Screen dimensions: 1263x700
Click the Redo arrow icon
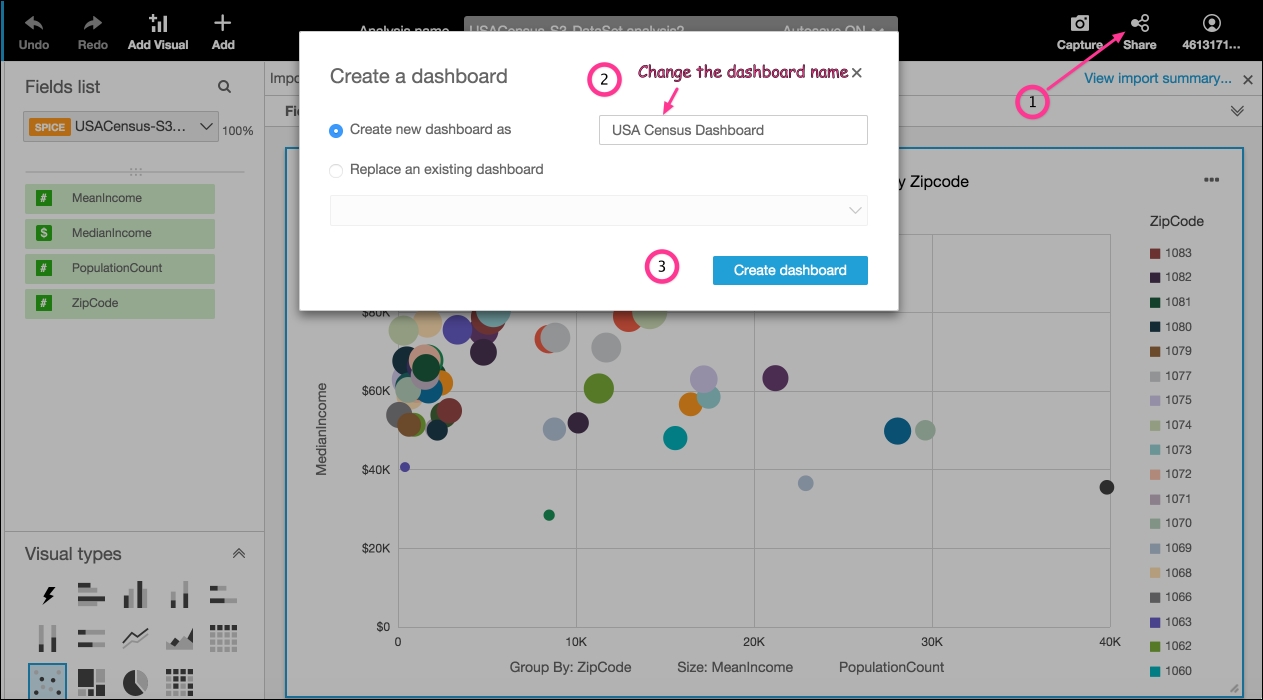(x=93, y=24)
